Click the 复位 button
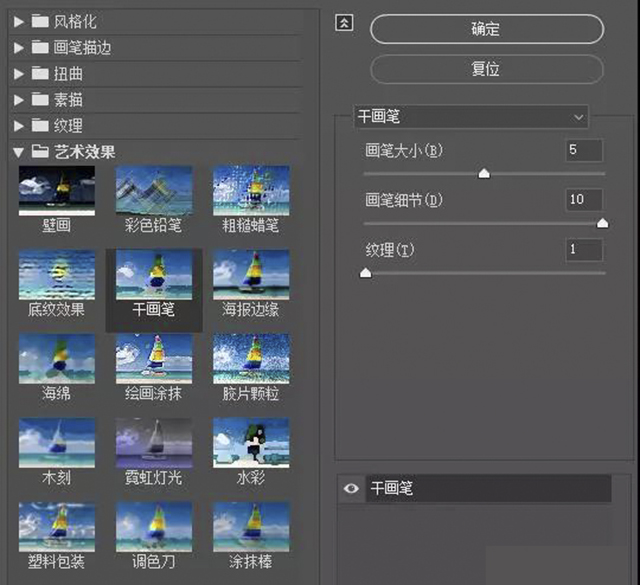Screen dimensions: 640x585 pos(487,69)
